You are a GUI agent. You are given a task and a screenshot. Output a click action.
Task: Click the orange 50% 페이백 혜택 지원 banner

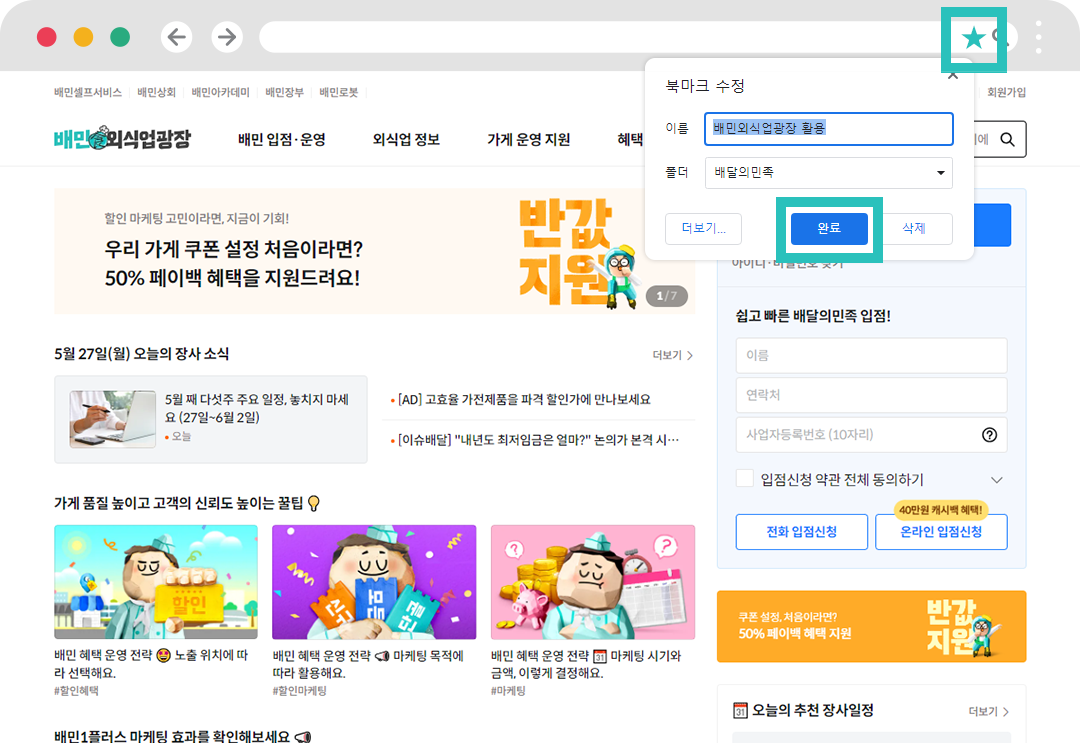pos(871,626)
